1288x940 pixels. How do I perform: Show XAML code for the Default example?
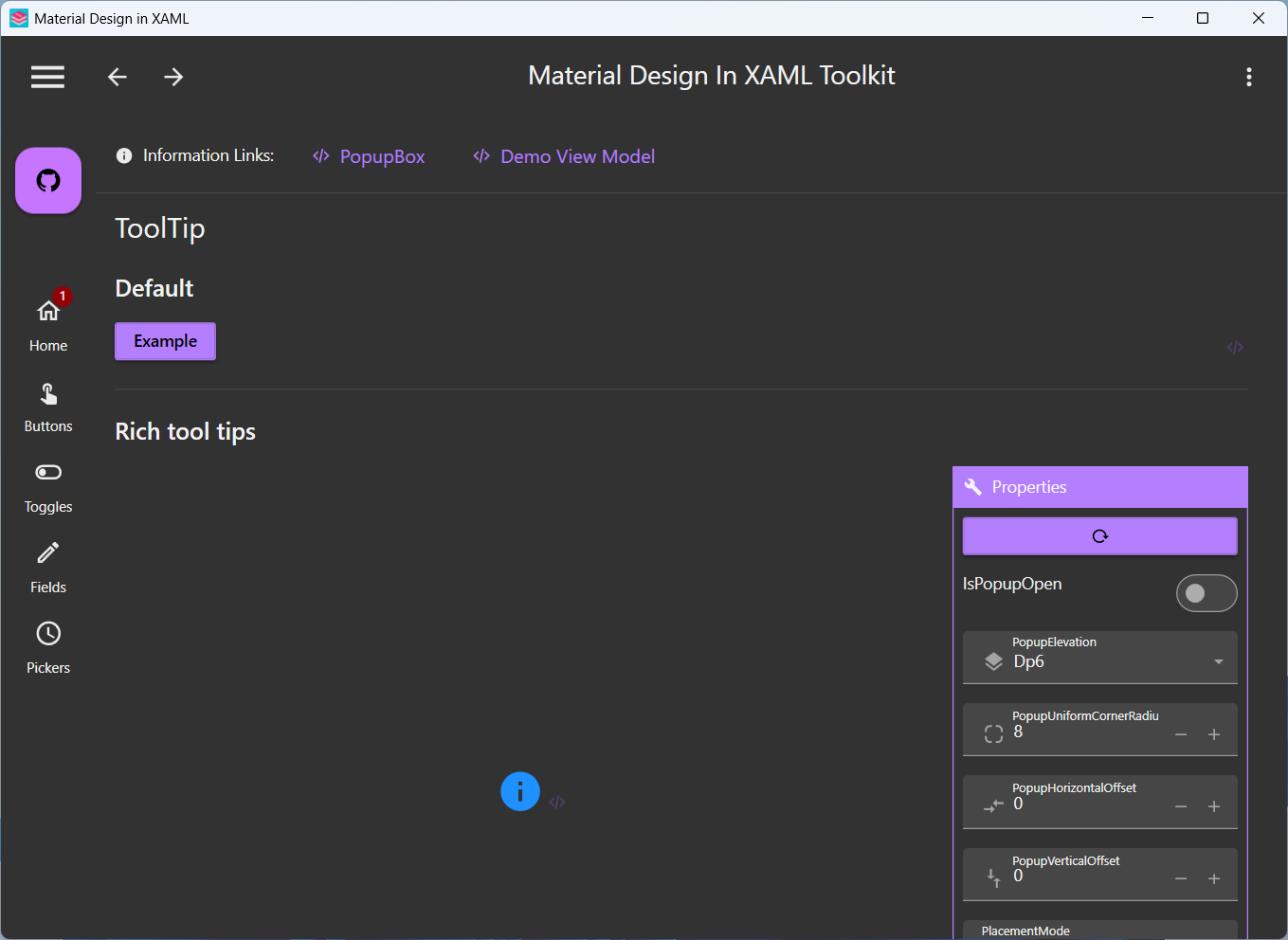[1235, 348]
